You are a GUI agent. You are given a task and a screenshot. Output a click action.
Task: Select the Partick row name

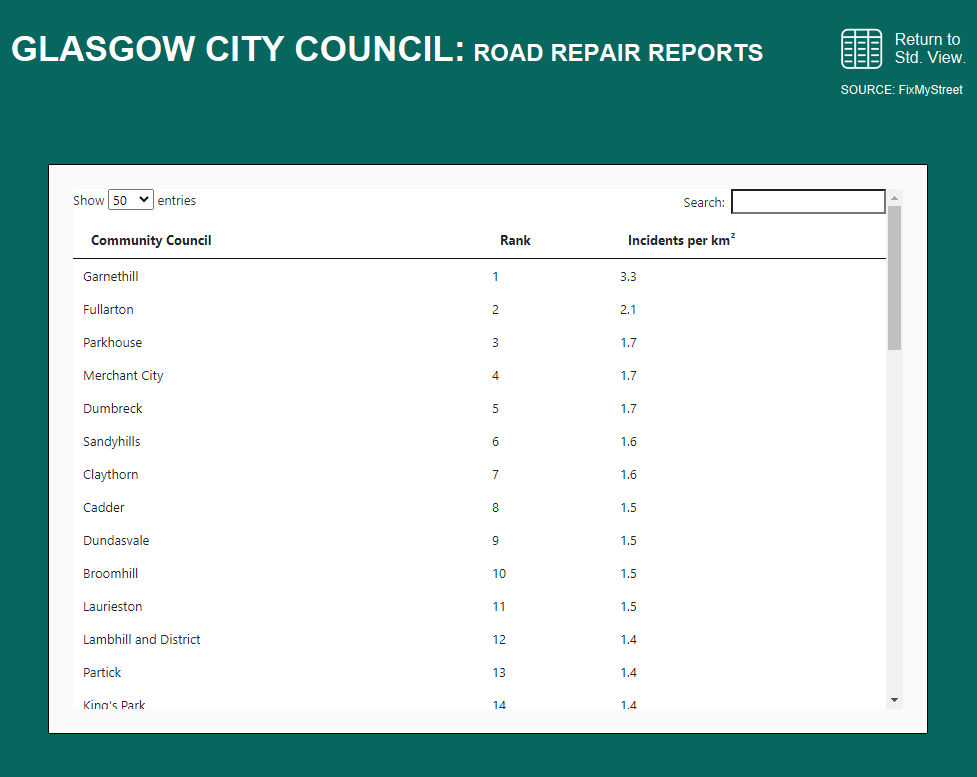tap(102, 673)
